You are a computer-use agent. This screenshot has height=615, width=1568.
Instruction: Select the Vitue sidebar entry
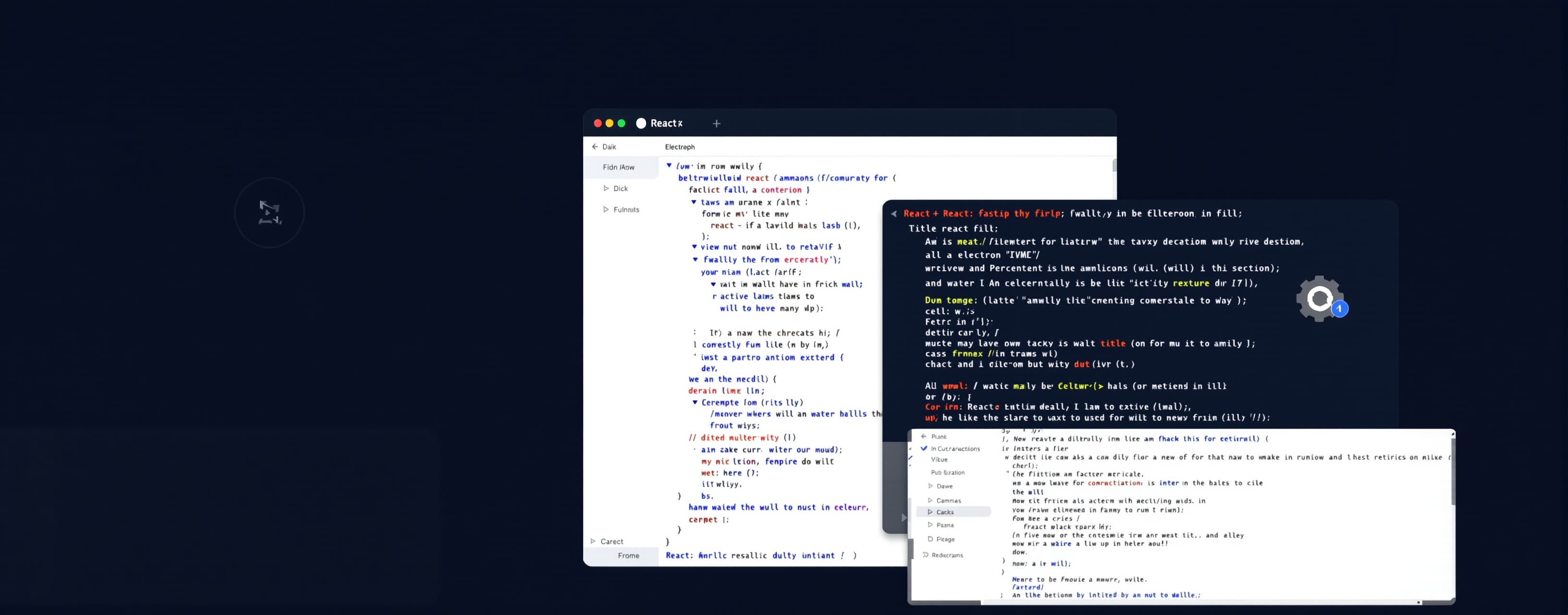click(939, 460)
